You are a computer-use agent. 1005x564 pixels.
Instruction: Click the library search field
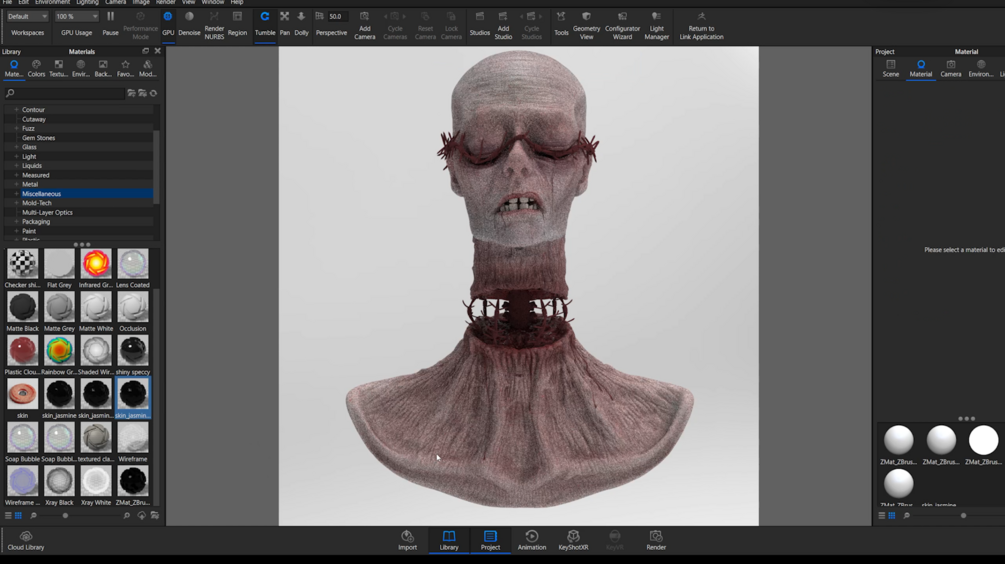click(x=64, y=93)
